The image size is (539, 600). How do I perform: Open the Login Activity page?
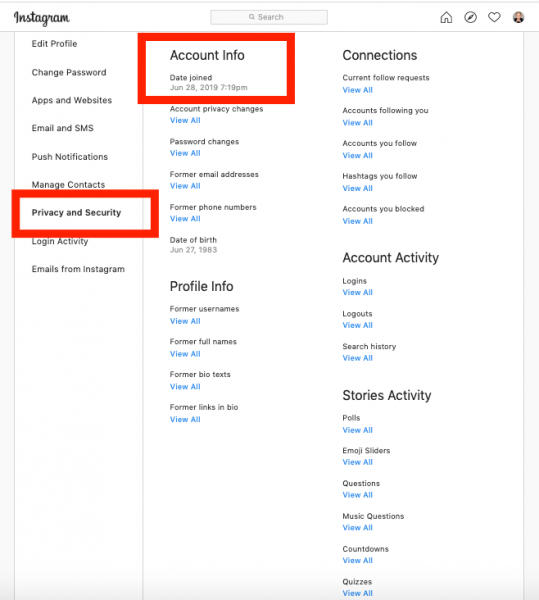point(60,241)
